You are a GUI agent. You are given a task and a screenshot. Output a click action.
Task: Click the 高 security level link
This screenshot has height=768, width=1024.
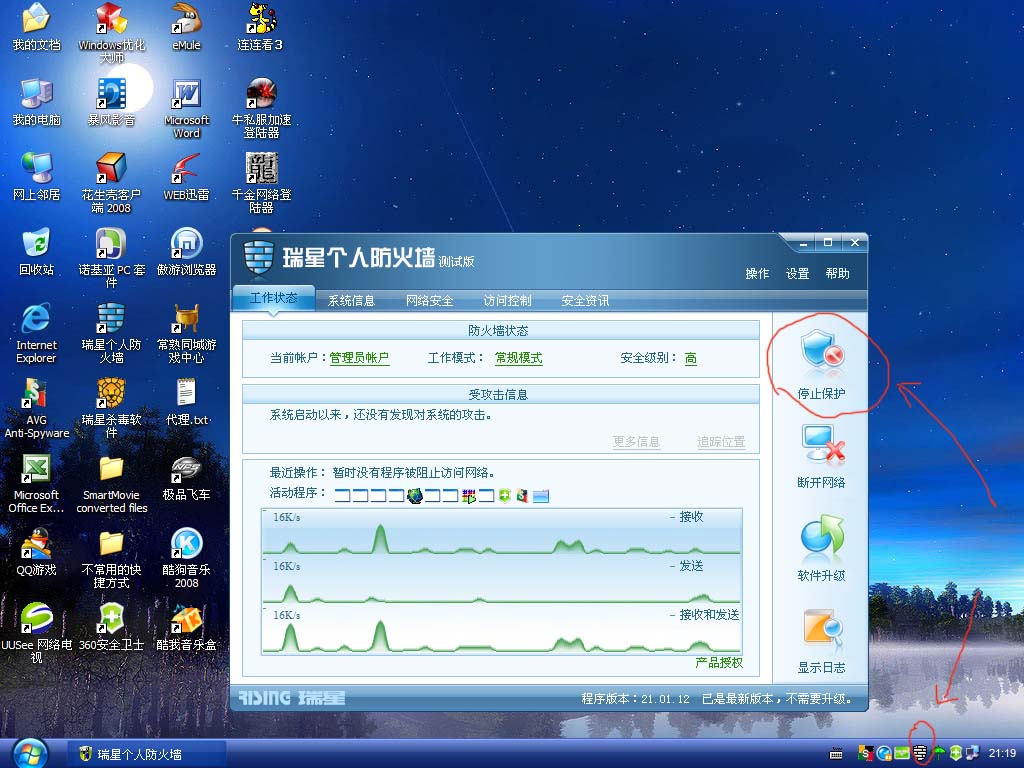click(691, 358)
